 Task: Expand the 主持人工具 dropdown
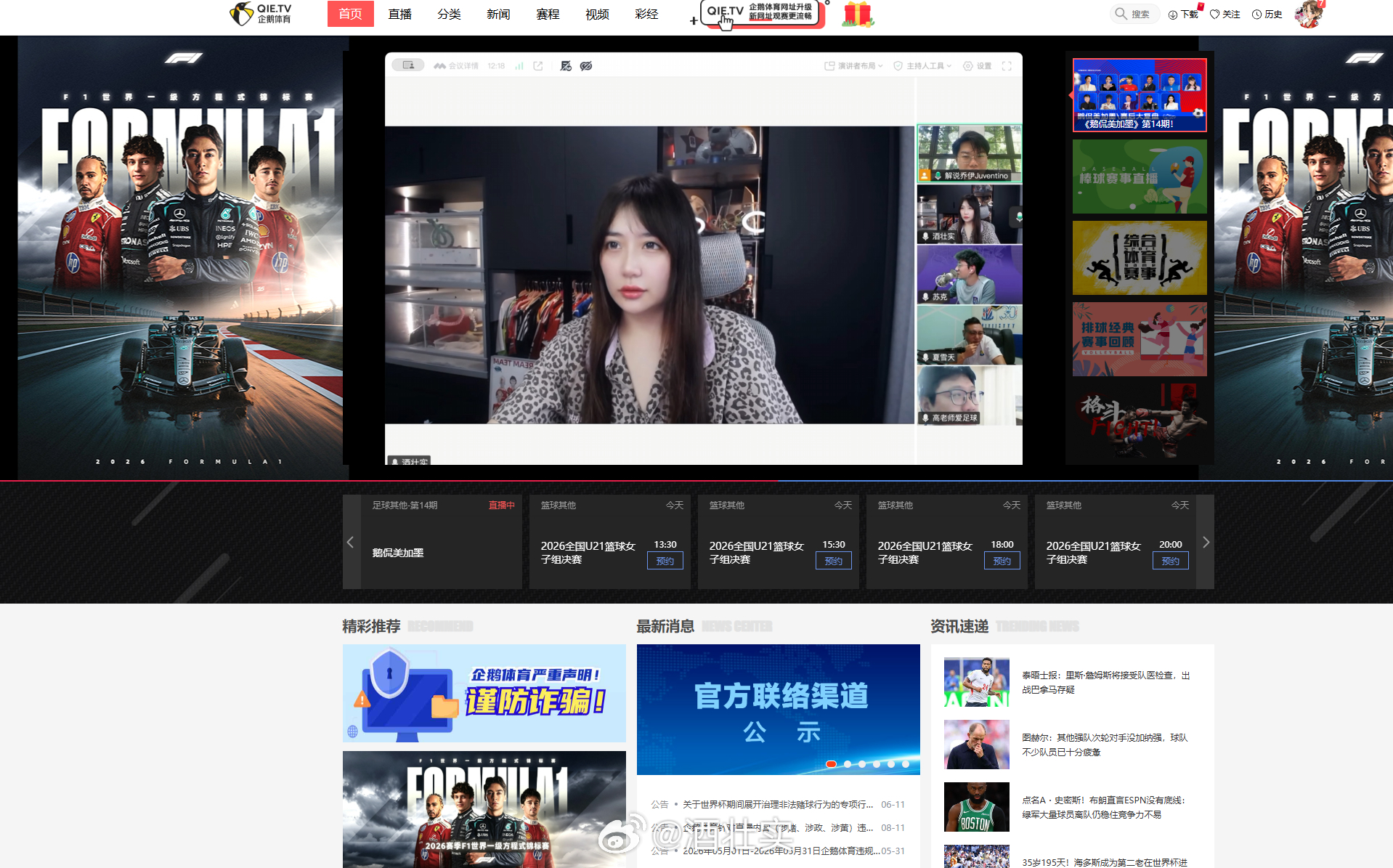click(922, 66)
